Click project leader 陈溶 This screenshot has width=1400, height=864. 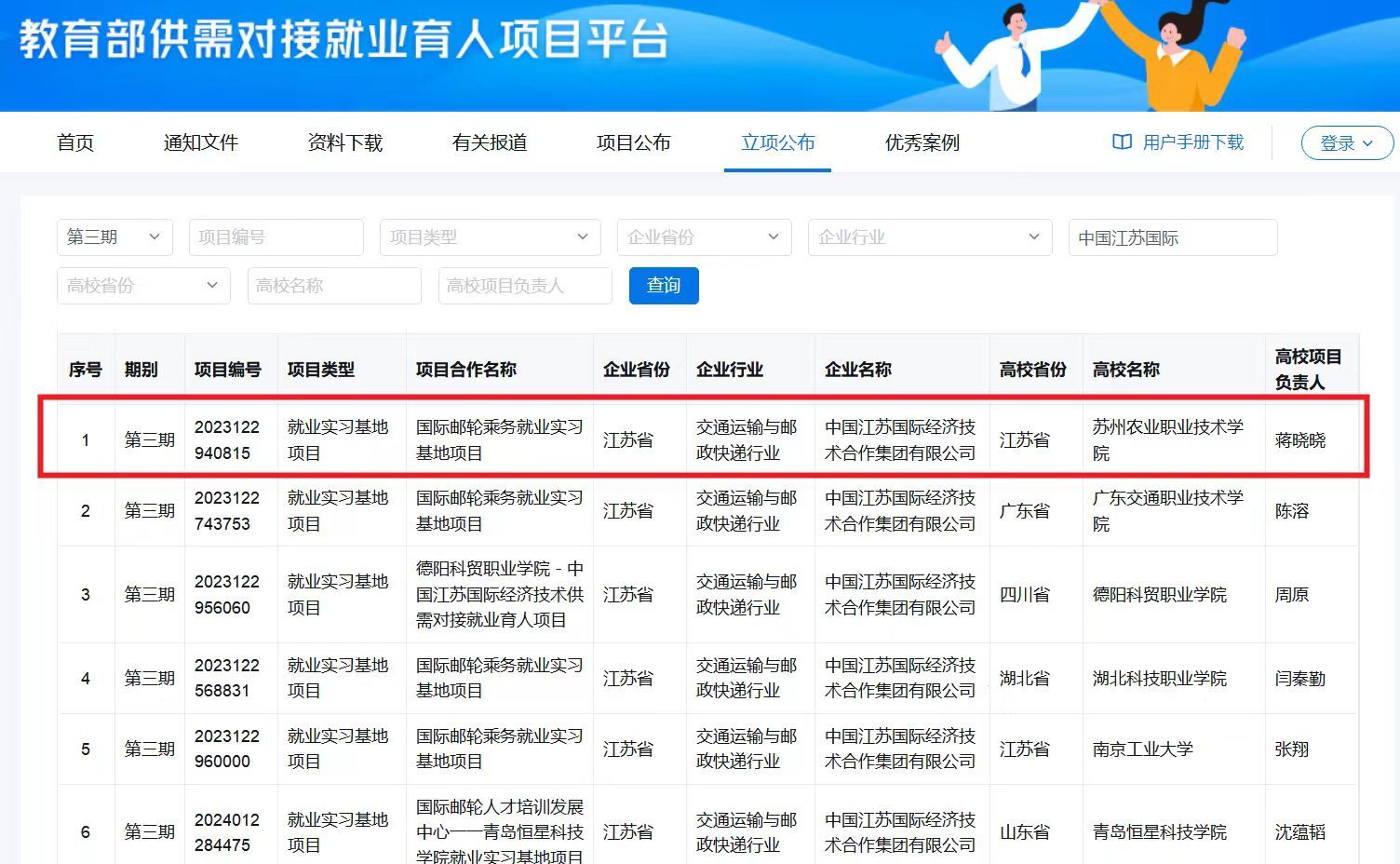point(1292,511)
